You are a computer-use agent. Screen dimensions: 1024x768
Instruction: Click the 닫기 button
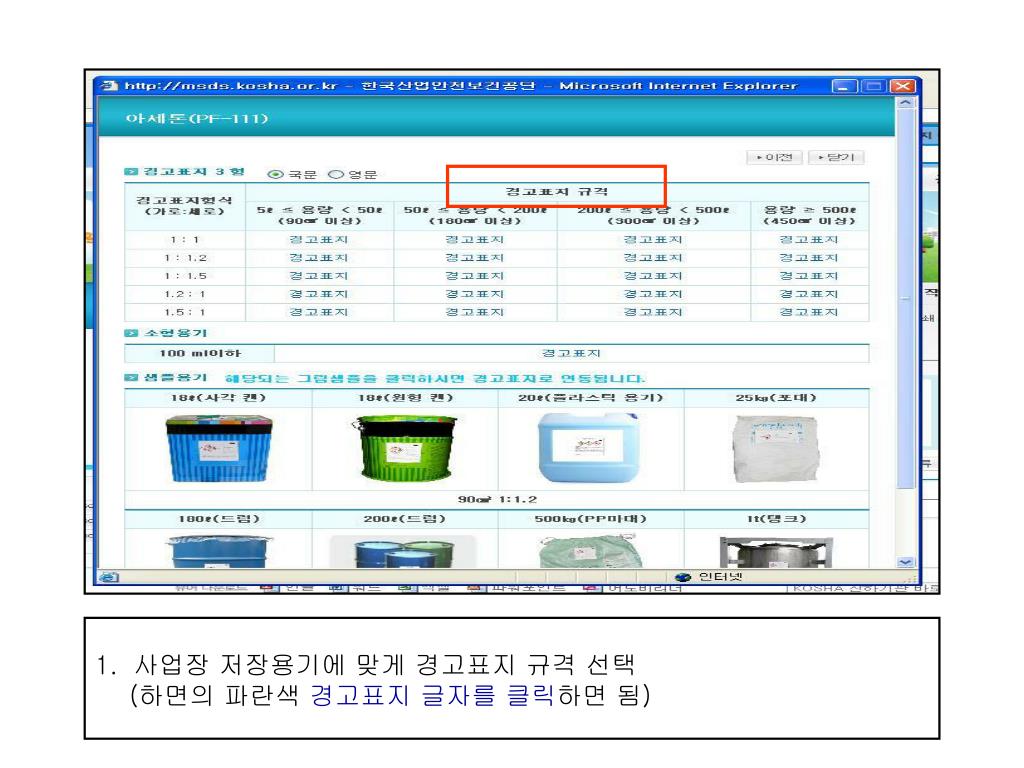click(836, 157)
